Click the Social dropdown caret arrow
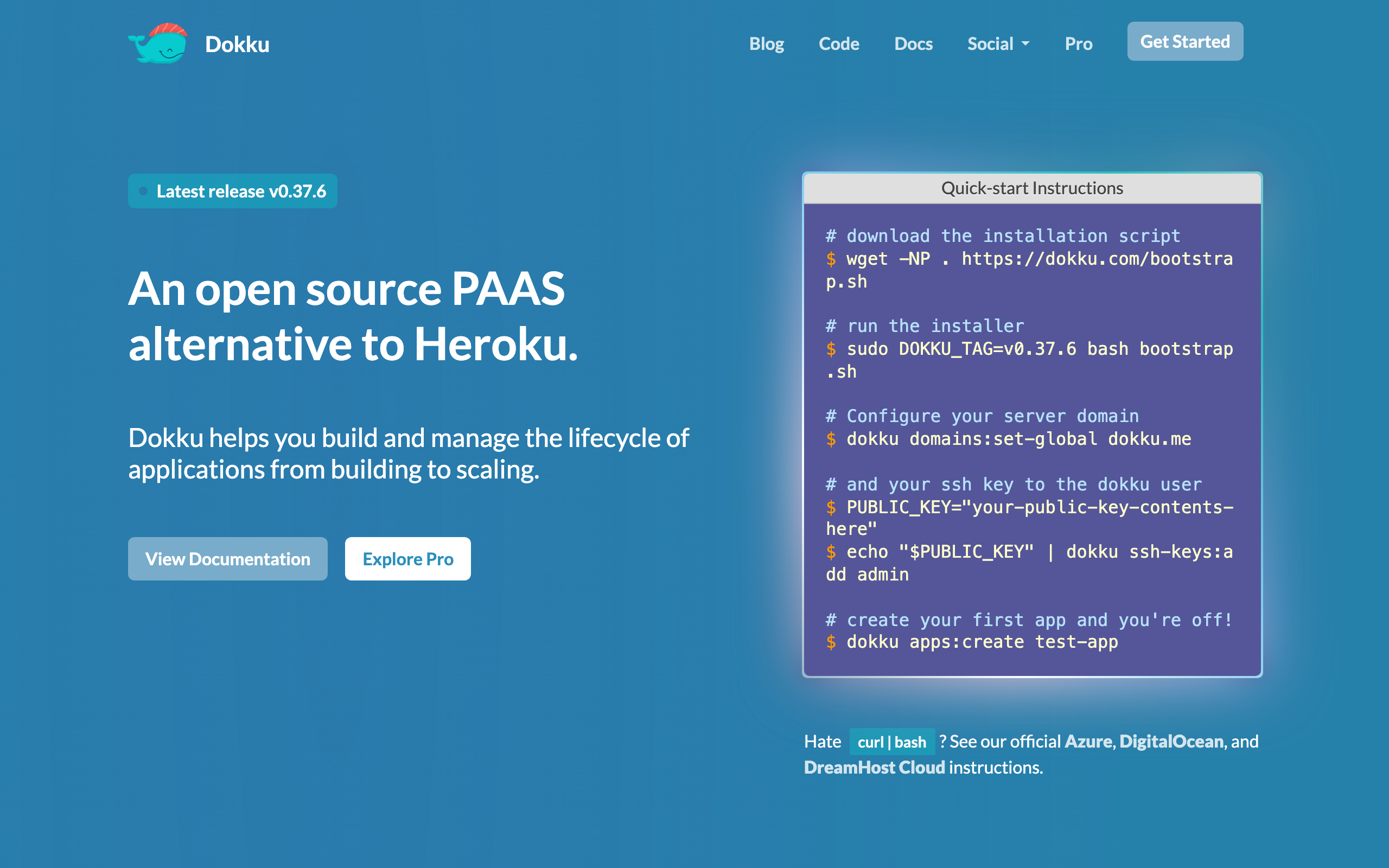1389x868 pixels. click(1025, 43)
